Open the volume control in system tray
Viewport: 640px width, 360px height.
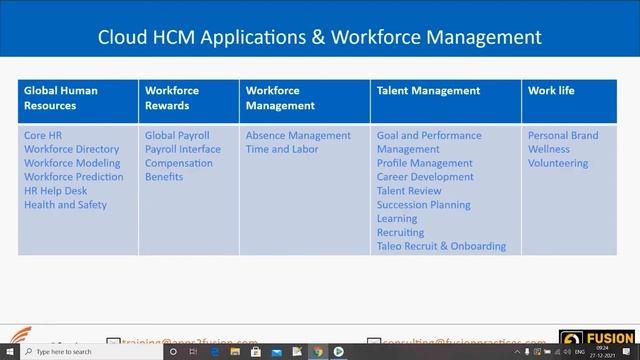click(x=567, y=351)
